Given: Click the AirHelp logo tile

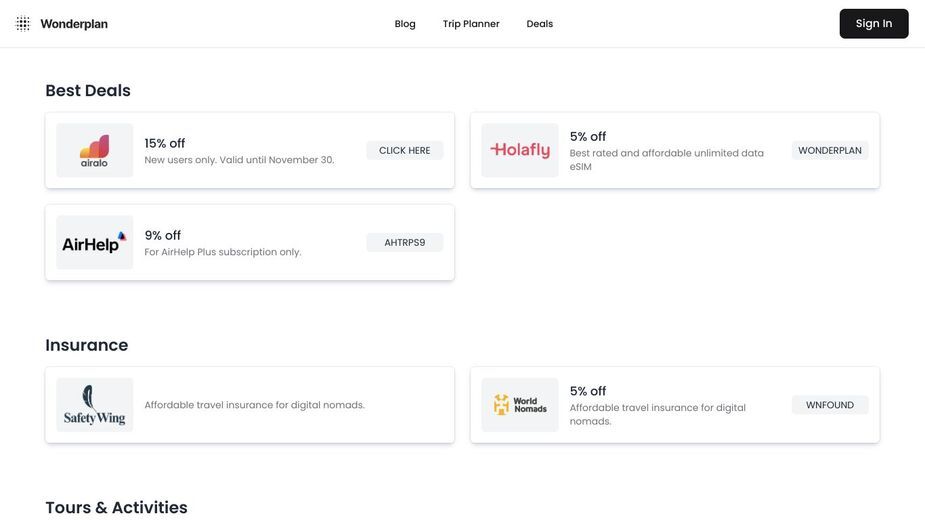Looking at the screenshot, I should (x=94, y=243).
